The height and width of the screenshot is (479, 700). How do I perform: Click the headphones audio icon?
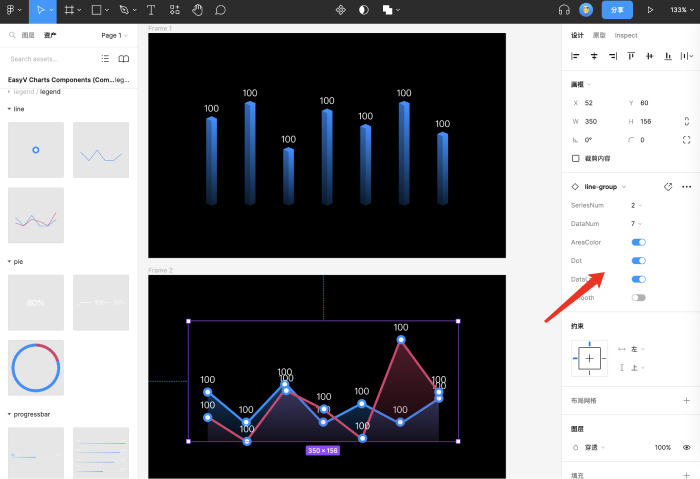click(564, 10)
